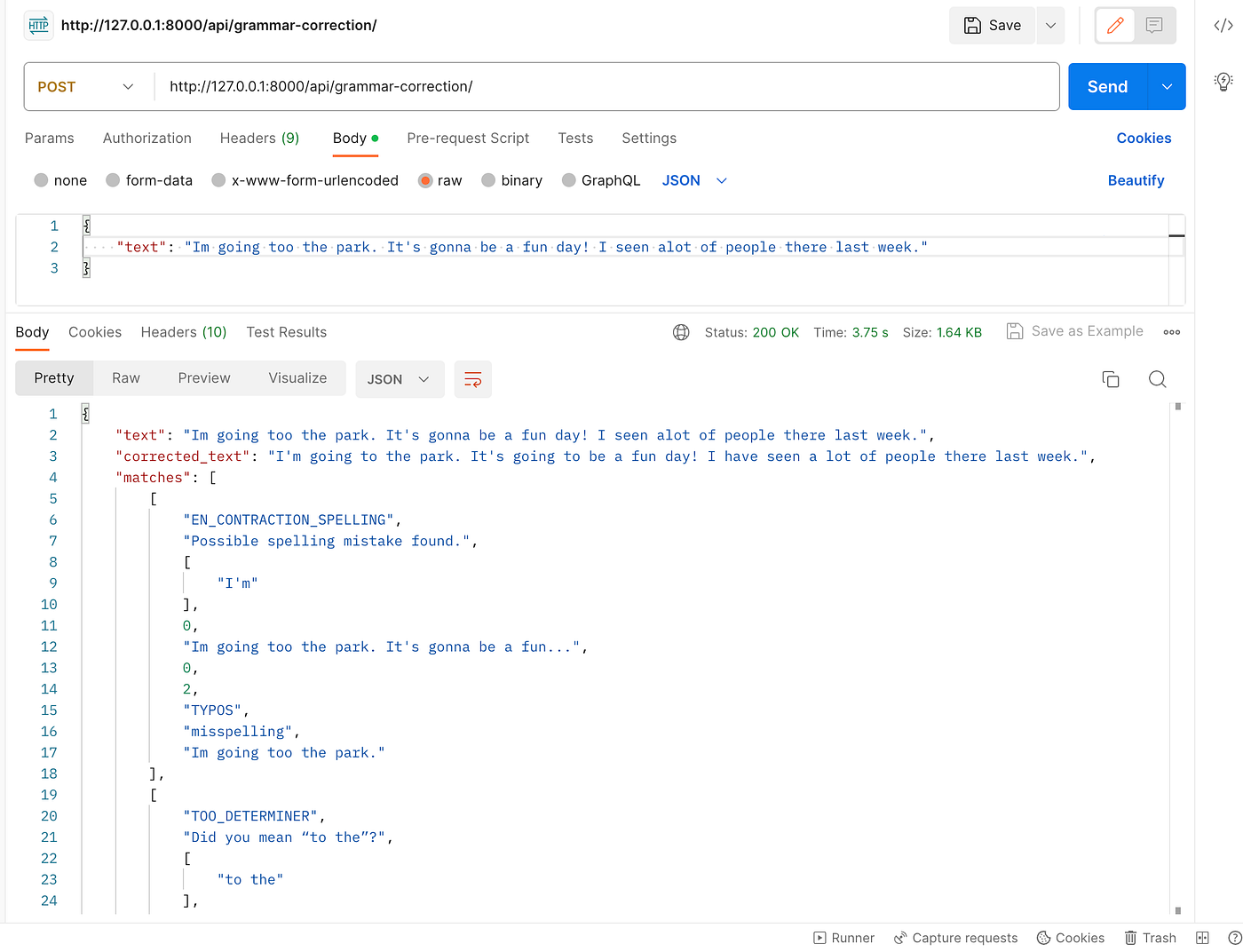This screenshot has width=1243, height=952.
Task: Open the comments icon near Save
Action: point(1154,26)
